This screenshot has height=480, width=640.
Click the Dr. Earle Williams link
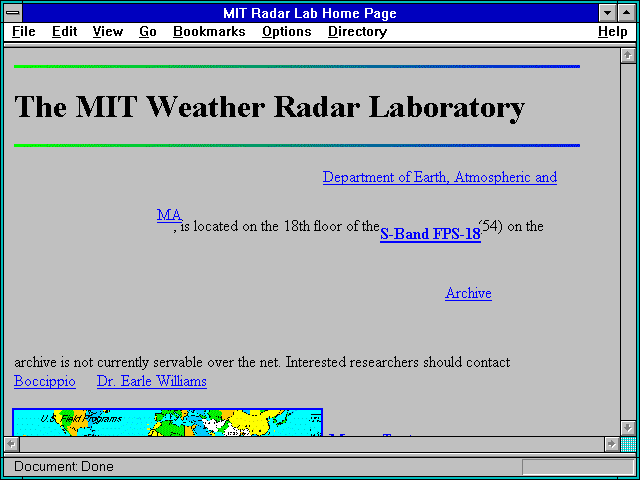(152, 381)
